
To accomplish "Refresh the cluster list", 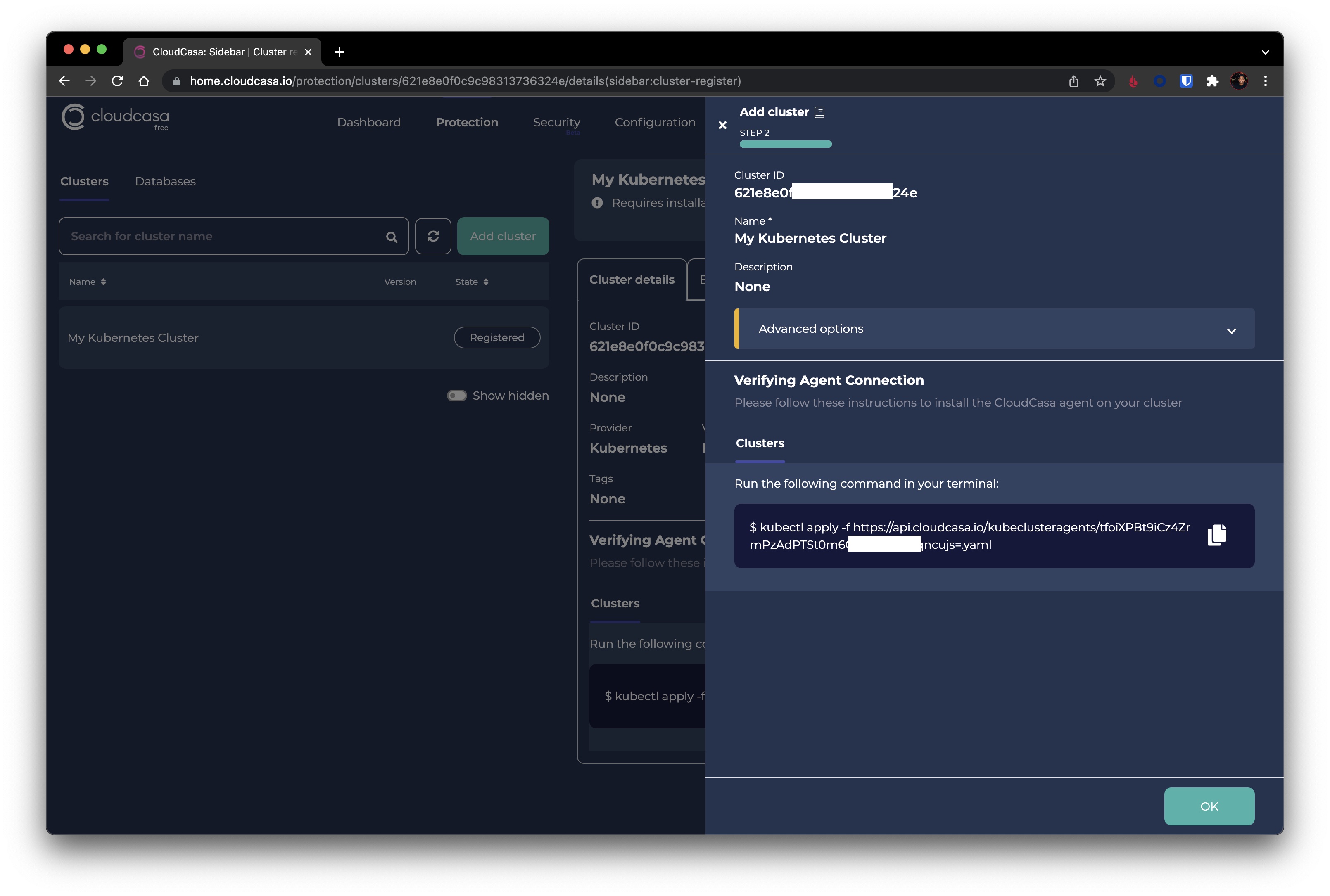I will coord(433,236).
